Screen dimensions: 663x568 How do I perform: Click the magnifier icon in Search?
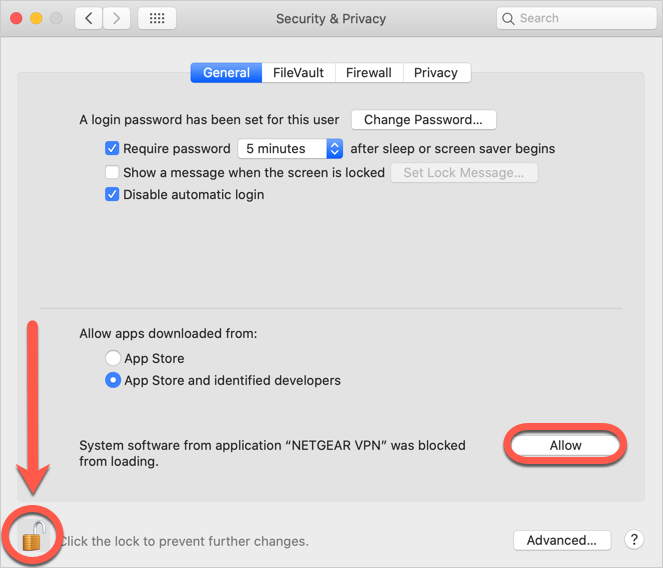tap(508, 19)
